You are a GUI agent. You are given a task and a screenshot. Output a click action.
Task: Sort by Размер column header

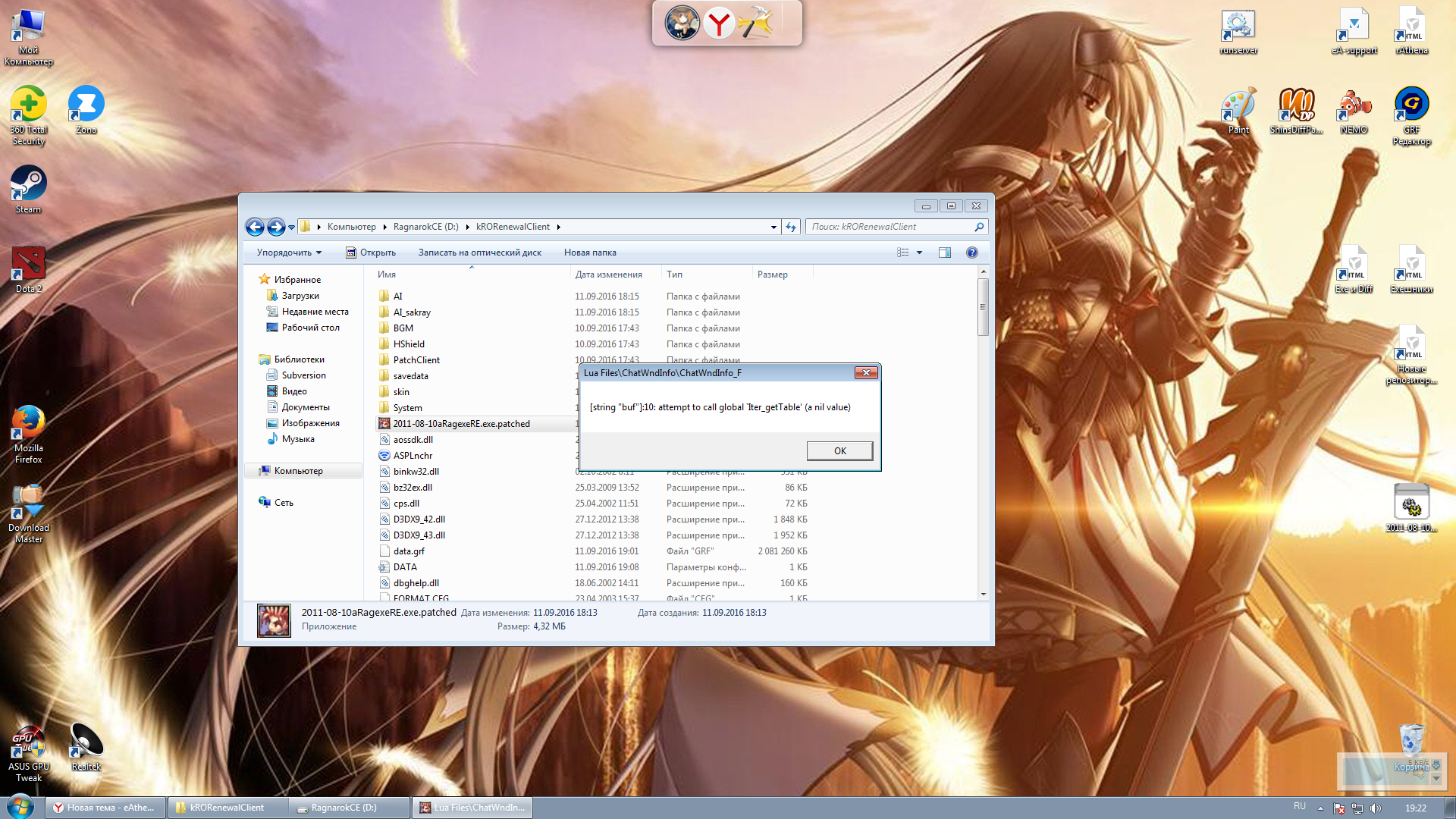783,275
